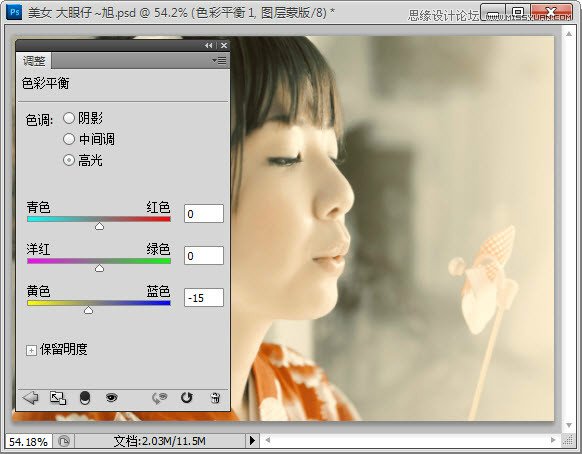Open the adjustments panel flyout menu

point(219,60)
